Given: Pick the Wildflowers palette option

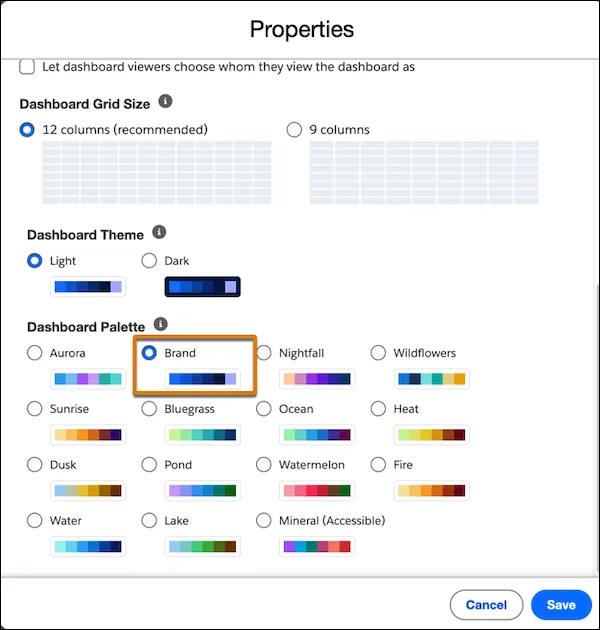Looking at the screenshot, I should pyautogui.click(x=378, y=353).
